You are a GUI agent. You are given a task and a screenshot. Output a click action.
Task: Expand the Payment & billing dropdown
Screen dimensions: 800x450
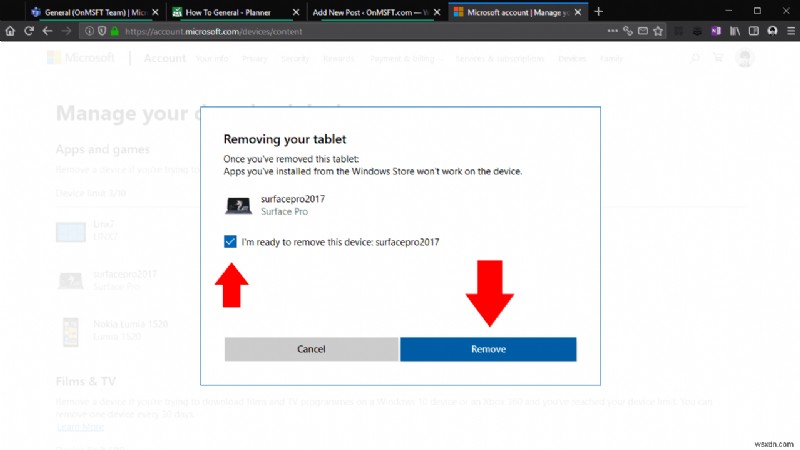(407, 59)
